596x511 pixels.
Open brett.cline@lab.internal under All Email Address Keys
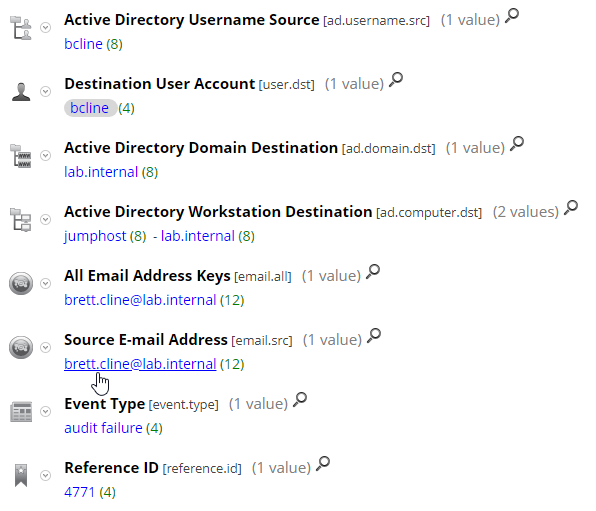140,300
